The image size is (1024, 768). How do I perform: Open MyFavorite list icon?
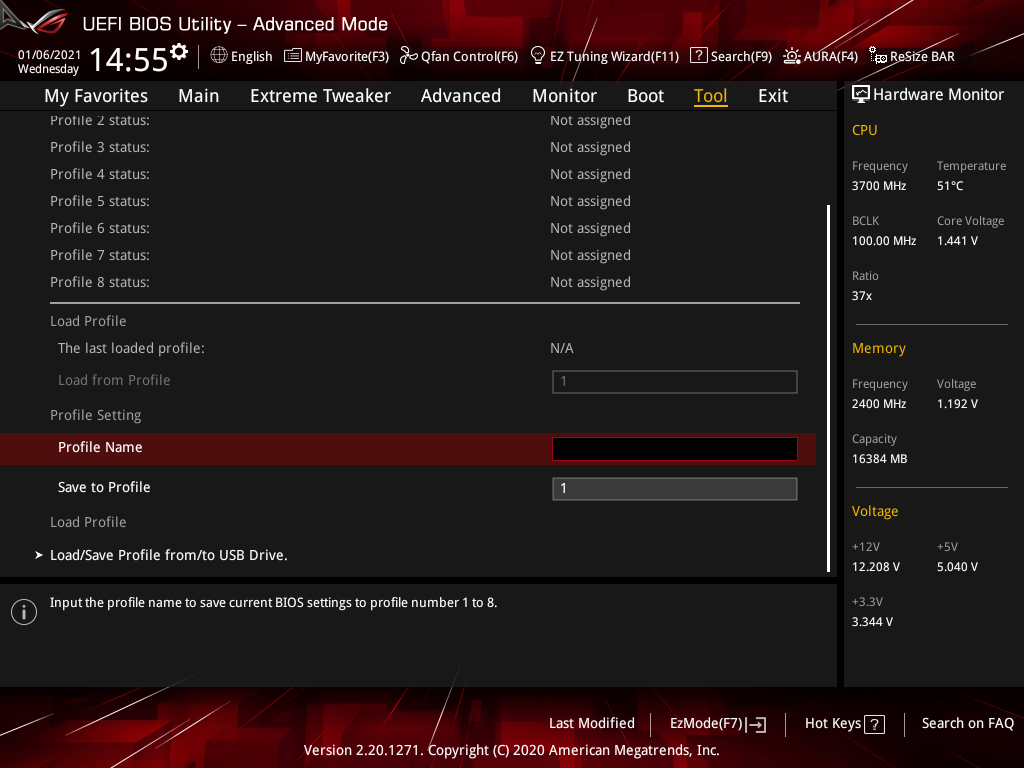[293, 56]
